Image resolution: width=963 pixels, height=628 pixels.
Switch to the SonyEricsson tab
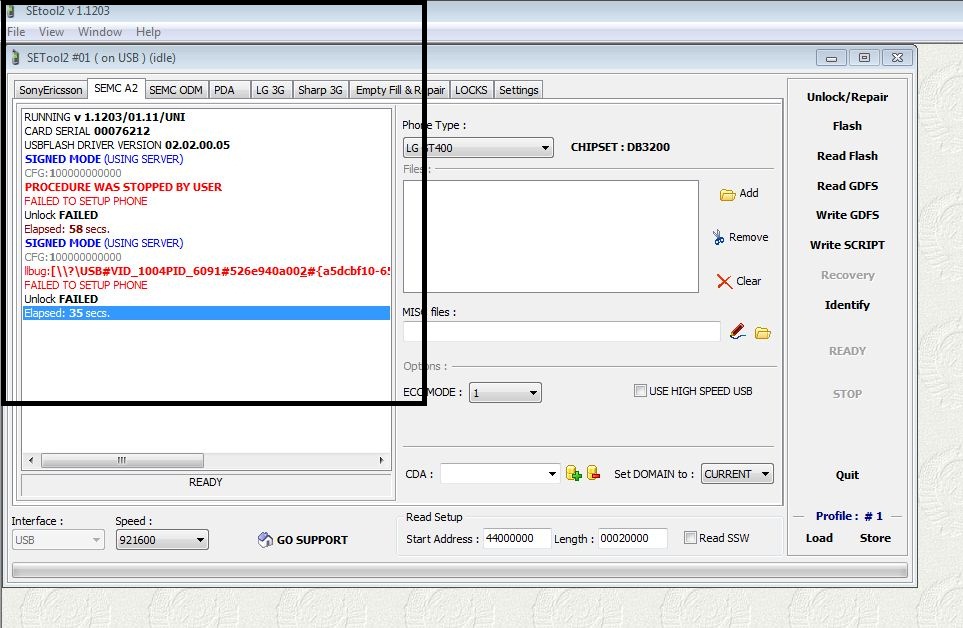pyautogui.click(x=50, y=90)
